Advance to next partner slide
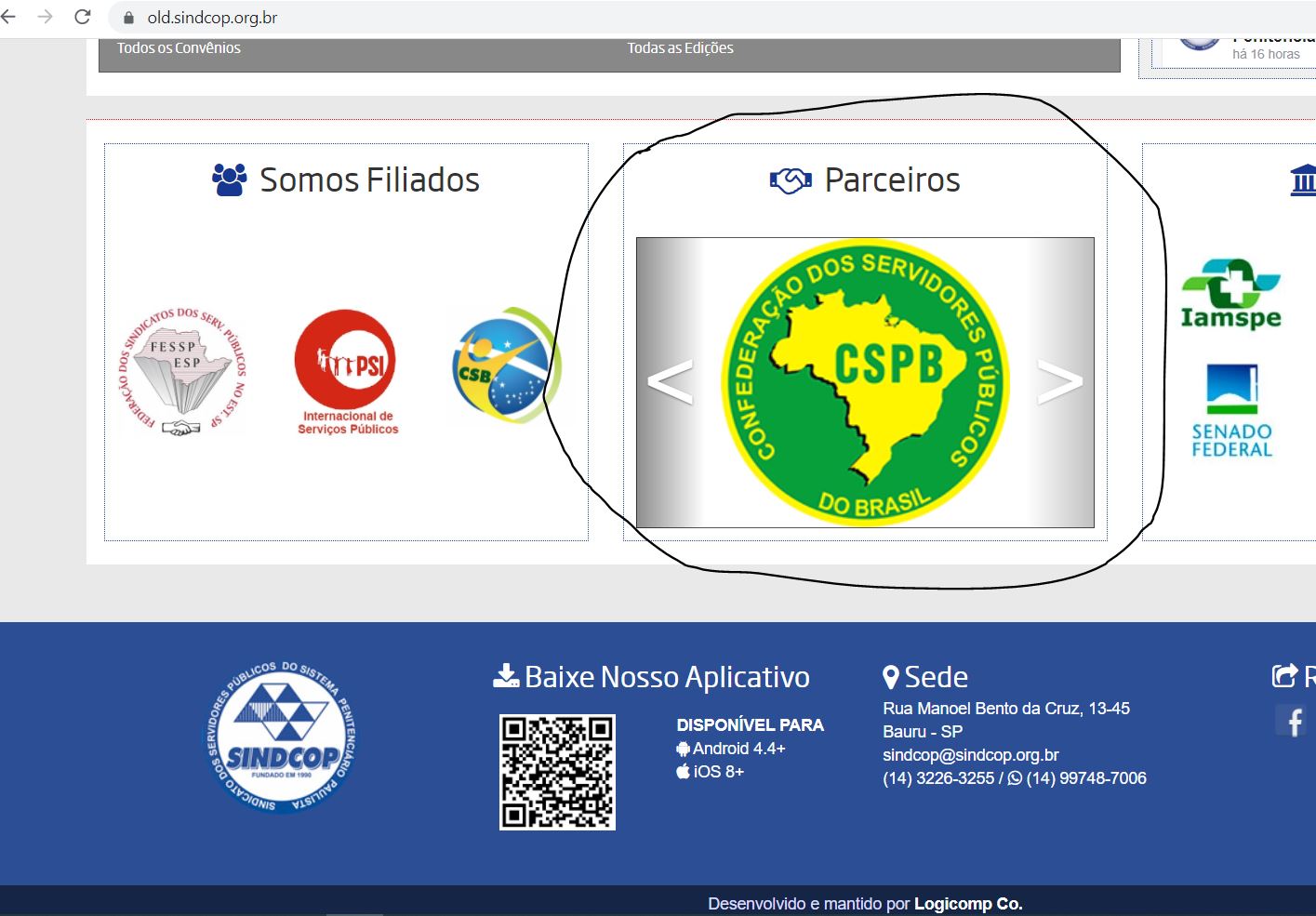The width and height of the screenshot is (1316, 916). point(1060,382)
